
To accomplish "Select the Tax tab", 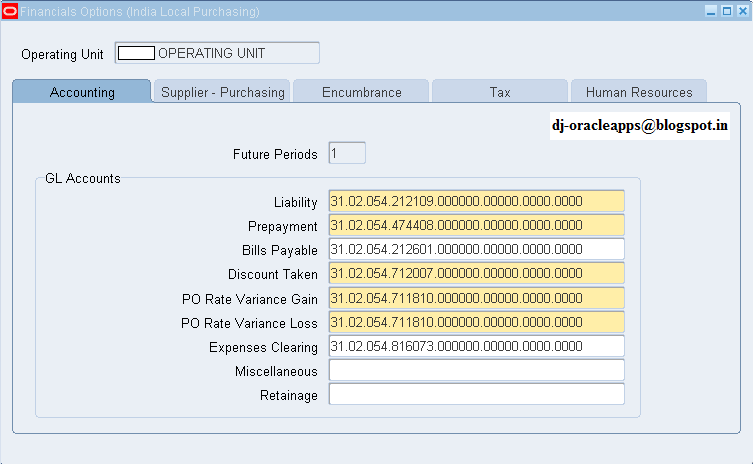I will coord(500,91).
